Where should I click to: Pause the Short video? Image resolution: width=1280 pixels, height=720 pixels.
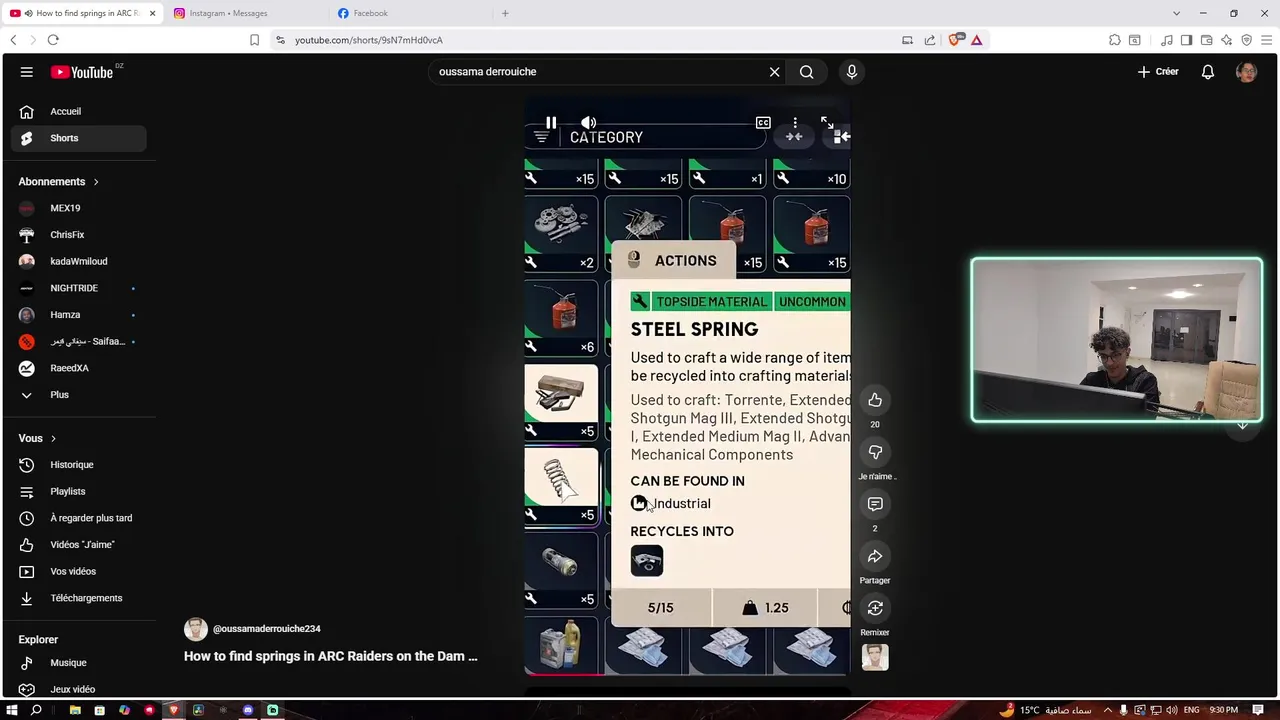tap(551, 123)
